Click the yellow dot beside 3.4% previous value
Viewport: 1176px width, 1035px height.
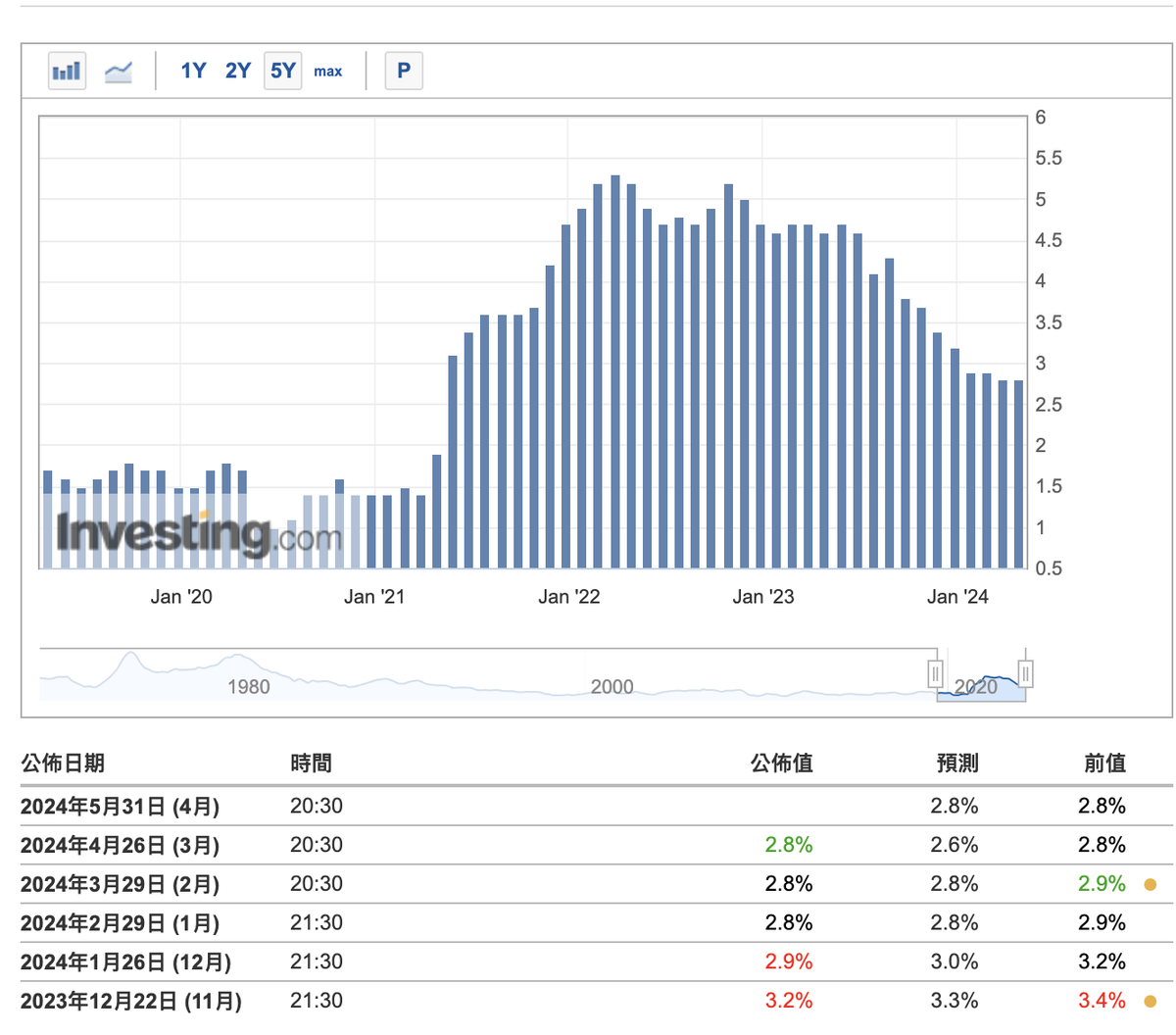tap(1151, 1002)
